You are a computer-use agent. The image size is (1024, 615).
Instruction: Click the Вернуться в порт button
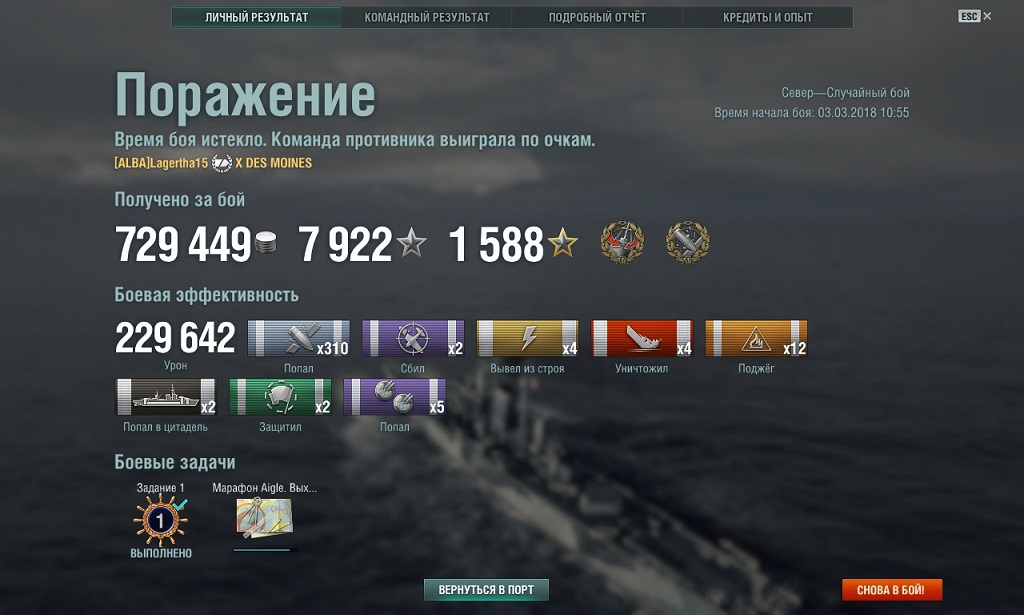click(x=486, y=590)
